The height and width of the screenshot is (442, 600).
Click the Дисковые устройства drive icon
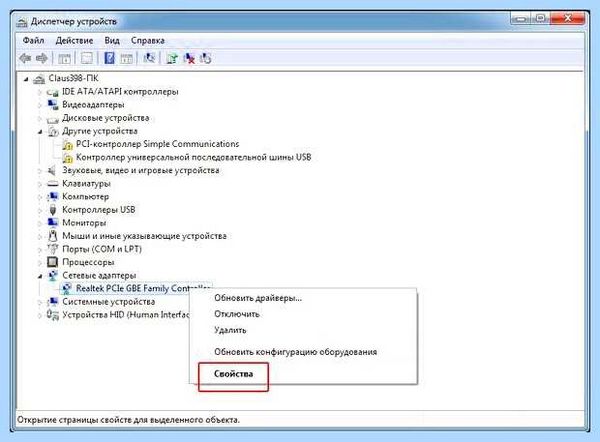(52, 119)
